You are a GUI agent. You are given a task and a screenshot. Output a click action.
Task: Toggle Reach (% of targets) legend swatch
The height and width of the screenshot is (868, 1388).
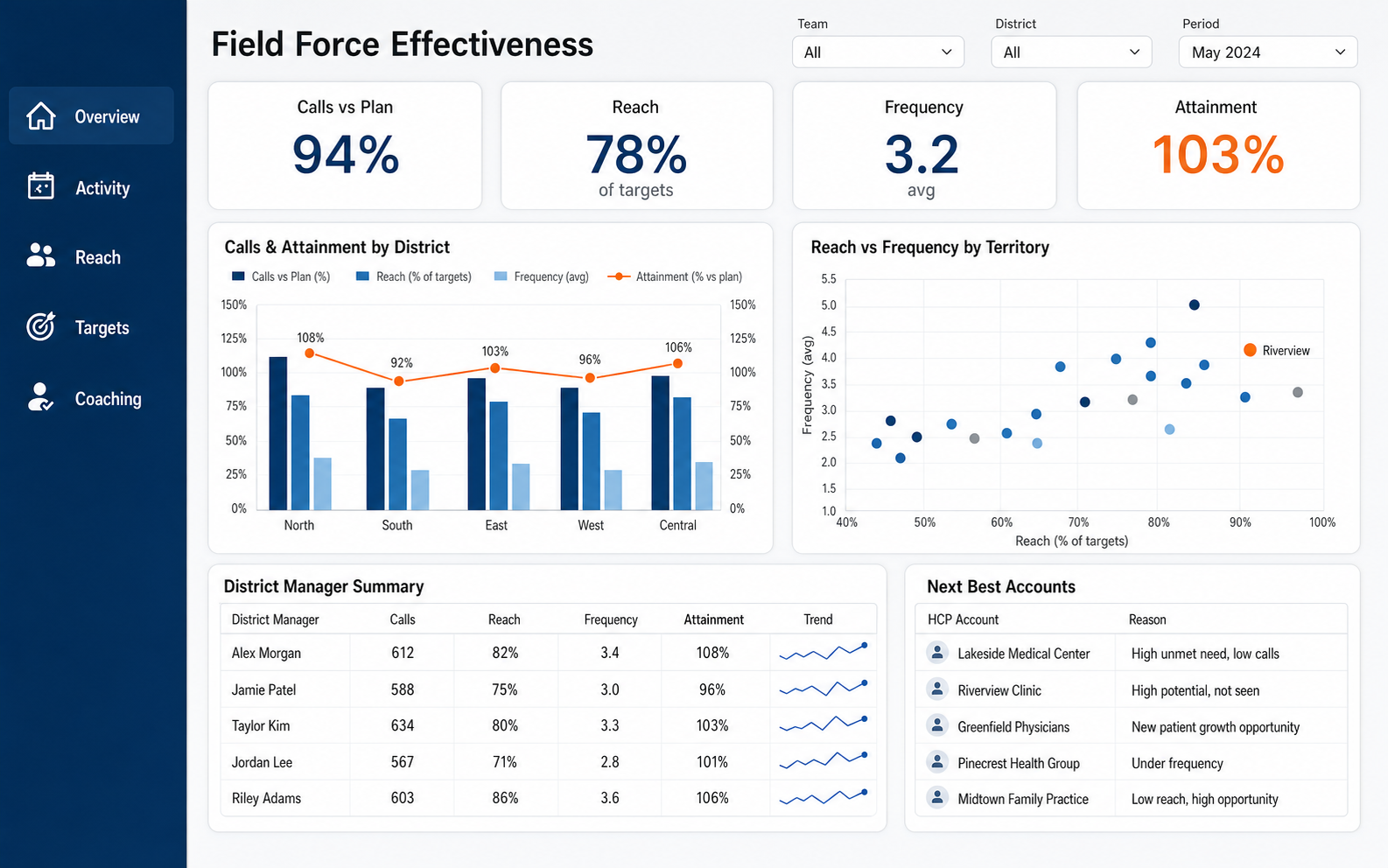(x=362, y=276)
